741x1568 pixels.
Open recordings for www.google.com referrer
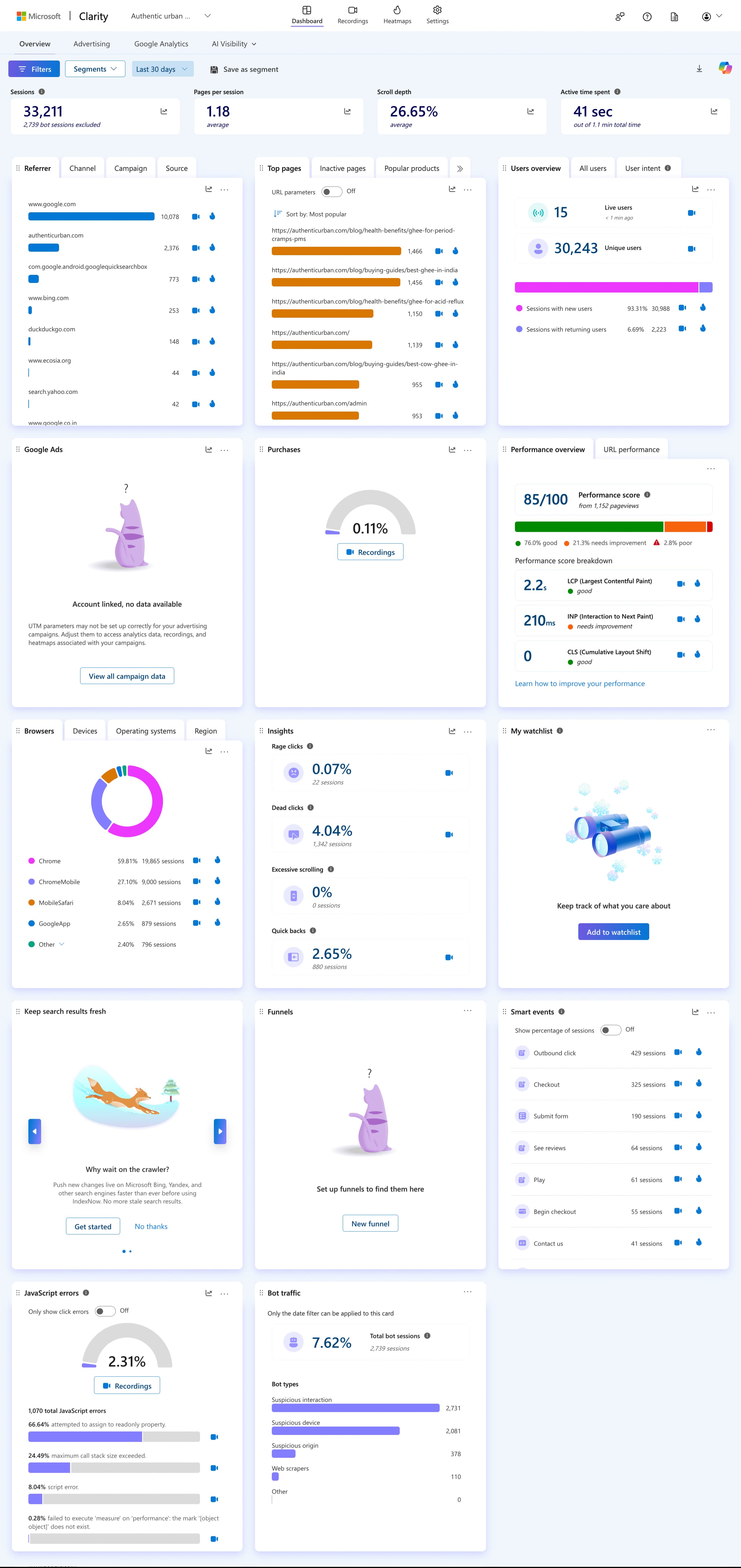[x=196, y=217]
